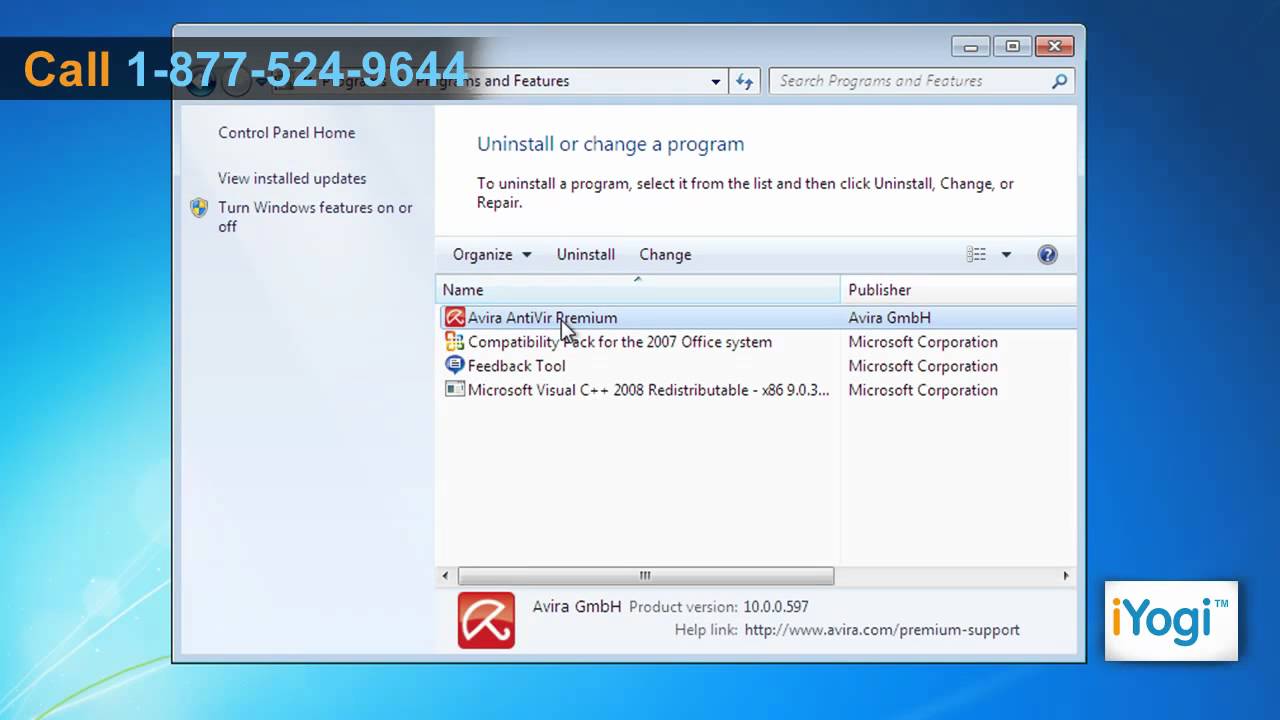Click the horizontal scrollbar thumb

click(646, 576)
